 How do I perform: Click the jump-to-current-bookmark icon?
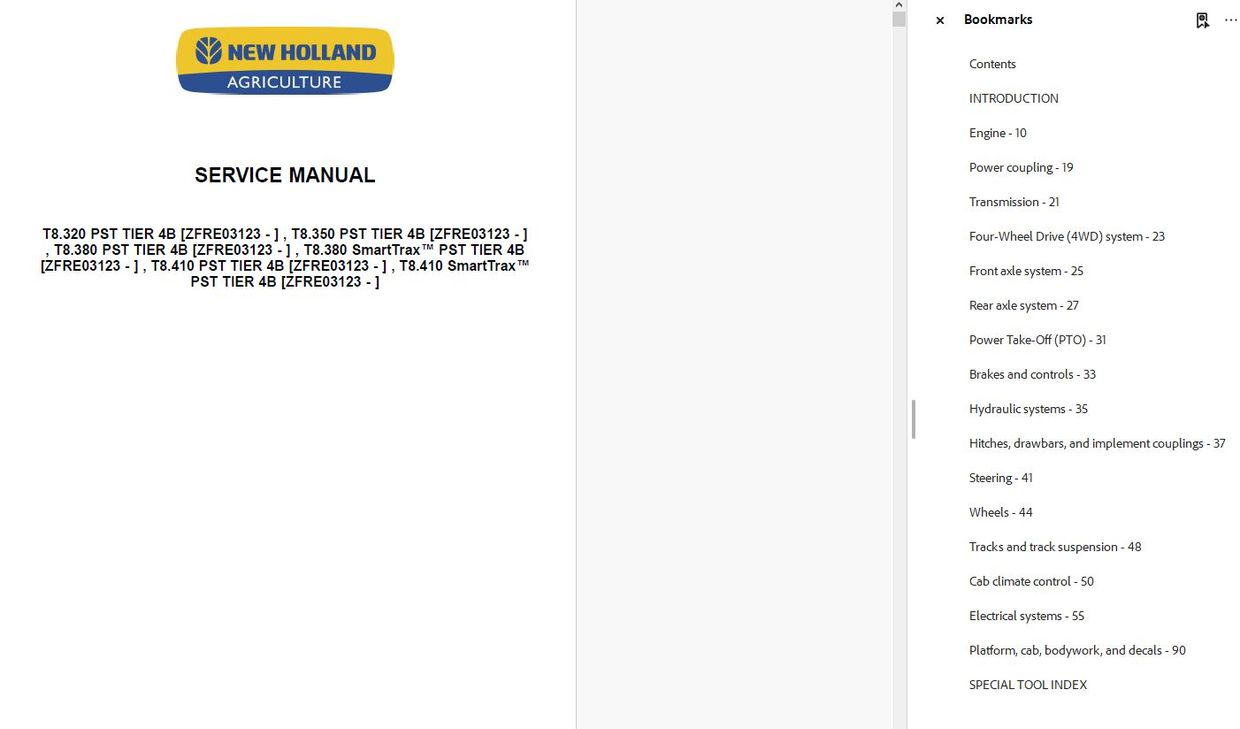pyautogui.click(x=1202, y=19)
